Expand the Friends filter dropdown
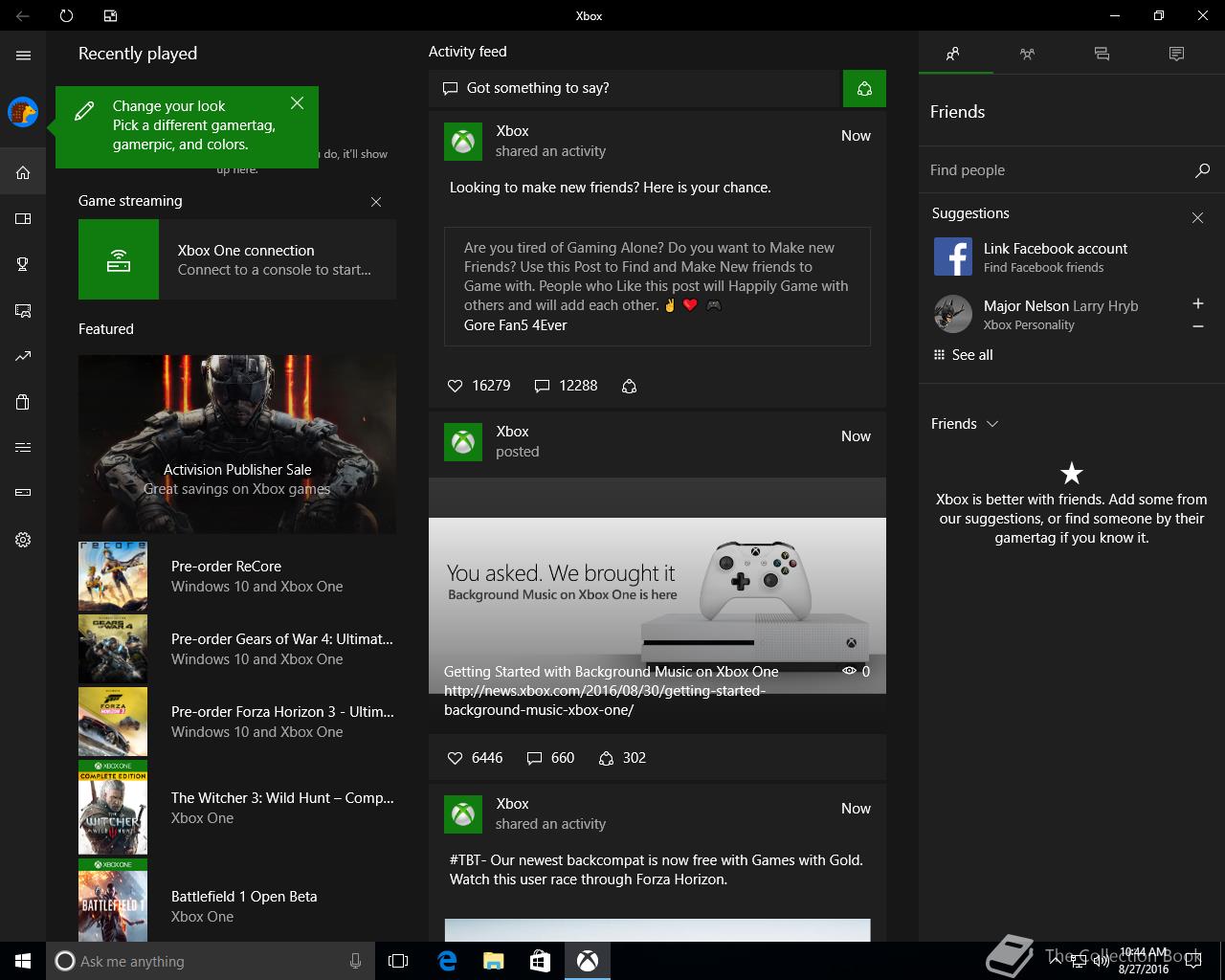This screenshot has height=980, width=1225. coord(965,424)
